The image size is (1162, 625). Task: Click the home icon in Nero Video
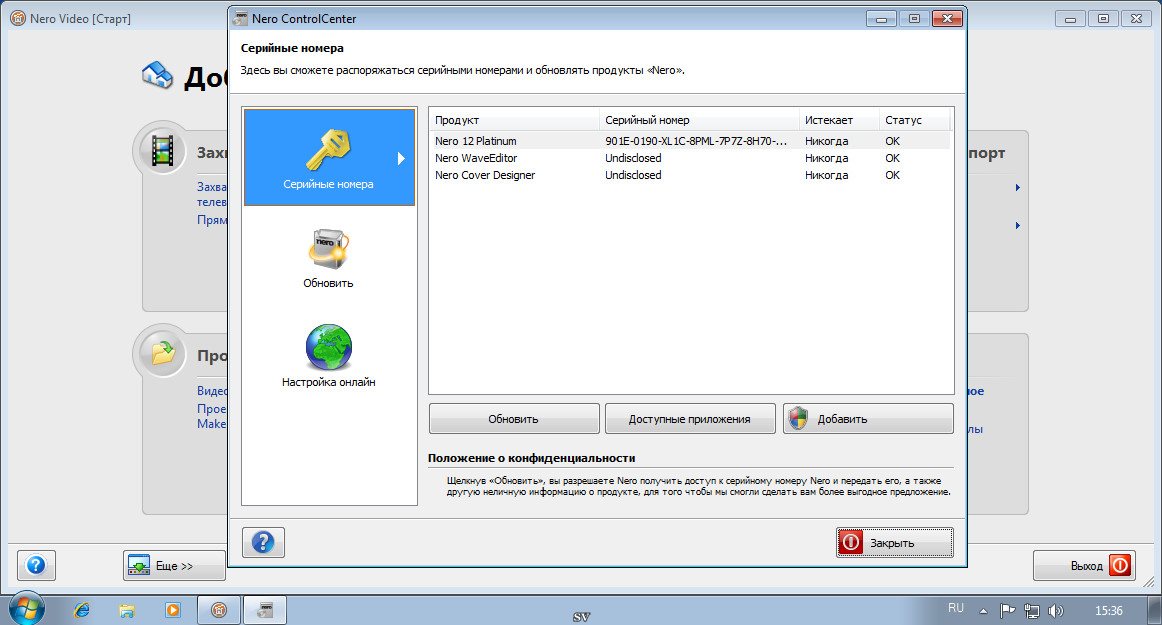(157, 75)
